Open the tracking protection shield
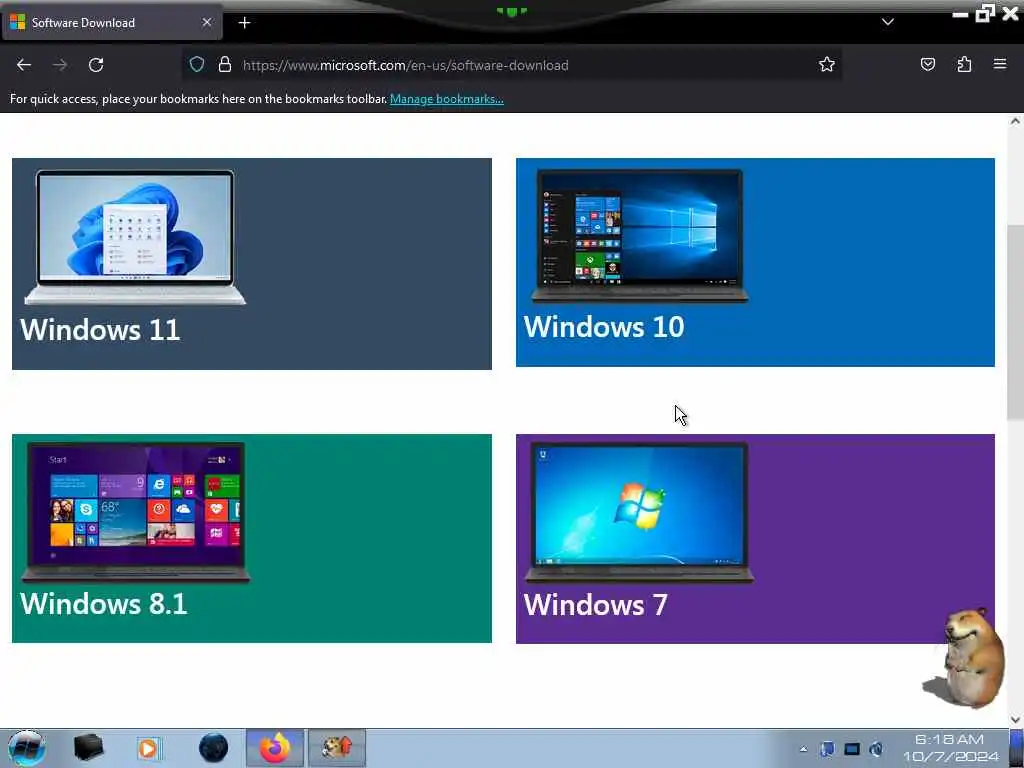This screenshot has width=1024, height=768. click(x=197, y=64)
